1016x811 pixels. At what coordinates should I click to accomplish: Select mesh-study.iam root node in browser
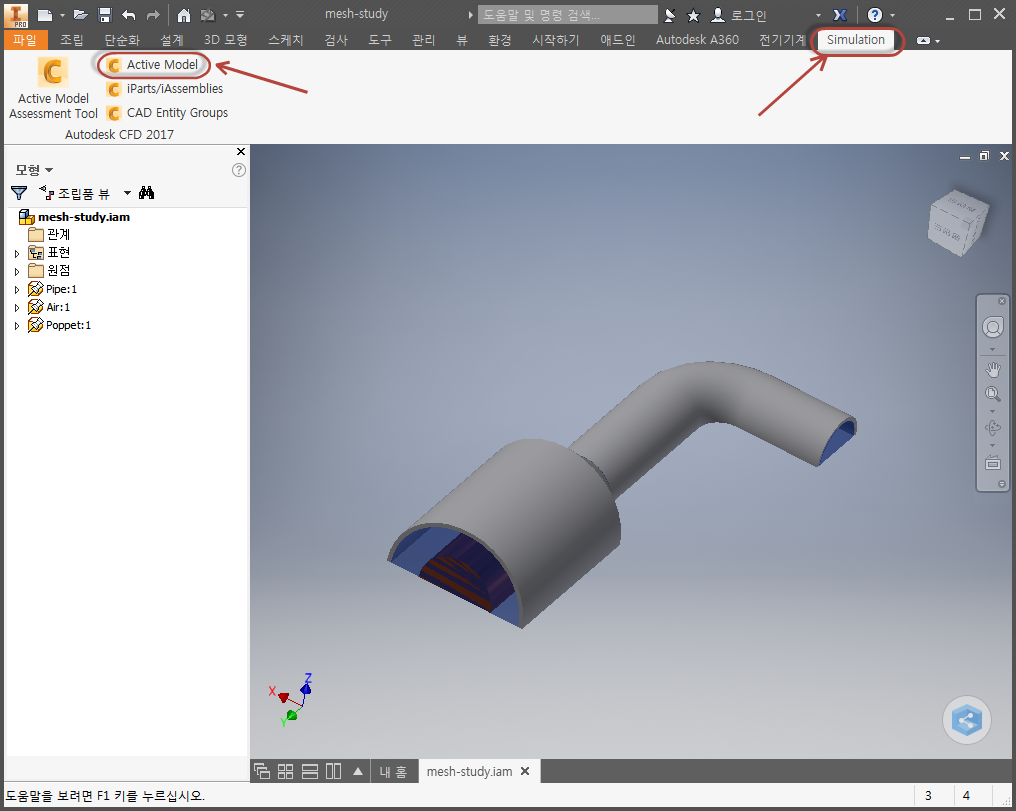tap(75, 217)
